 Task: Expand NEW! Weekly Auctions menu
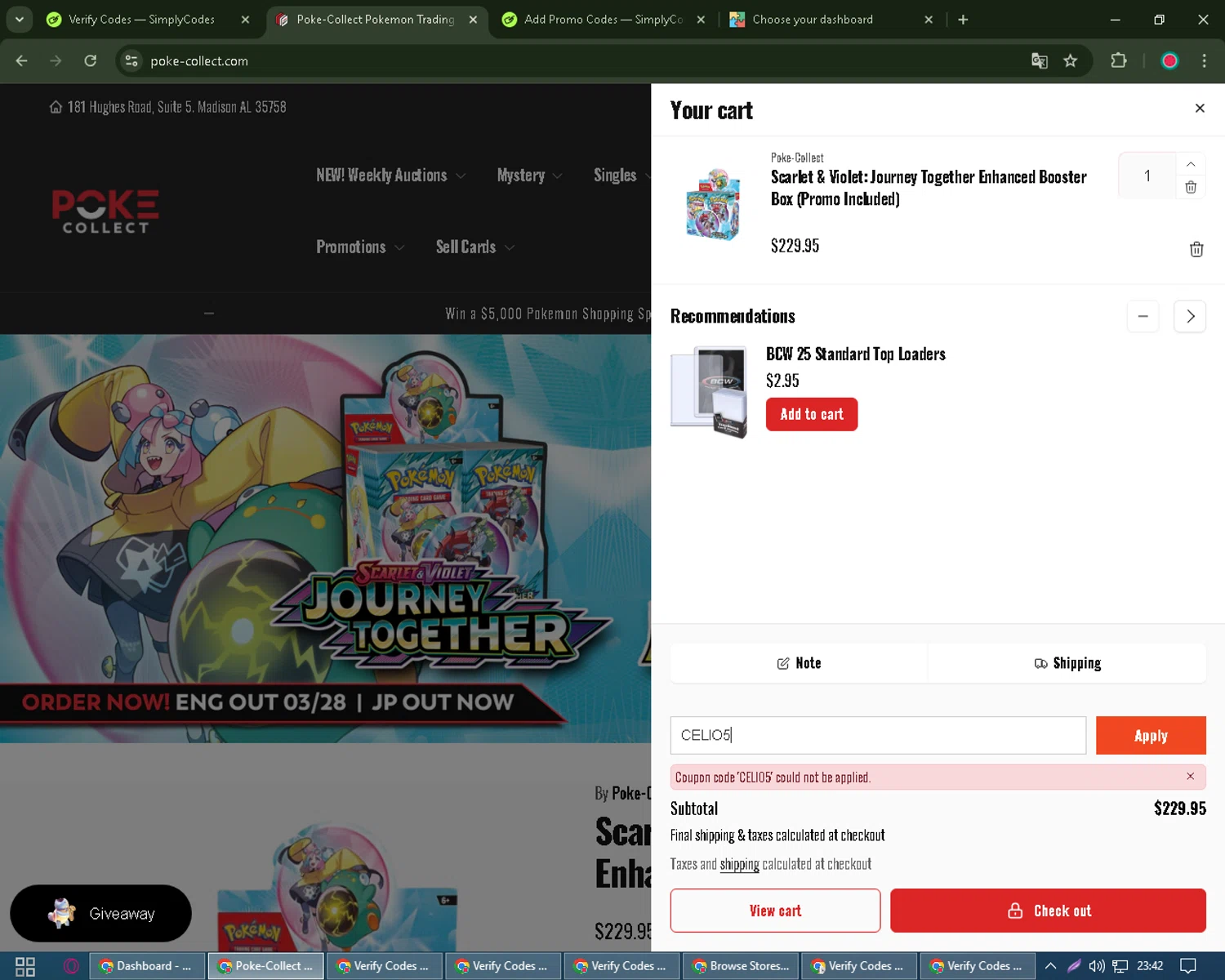(390, 176)
